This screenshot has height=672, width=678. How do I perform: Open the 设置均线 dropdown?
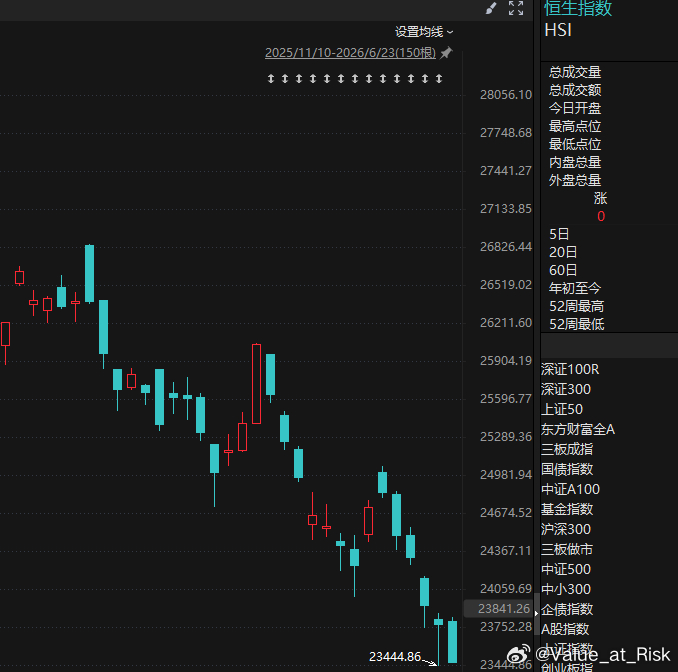coord(424,32)
